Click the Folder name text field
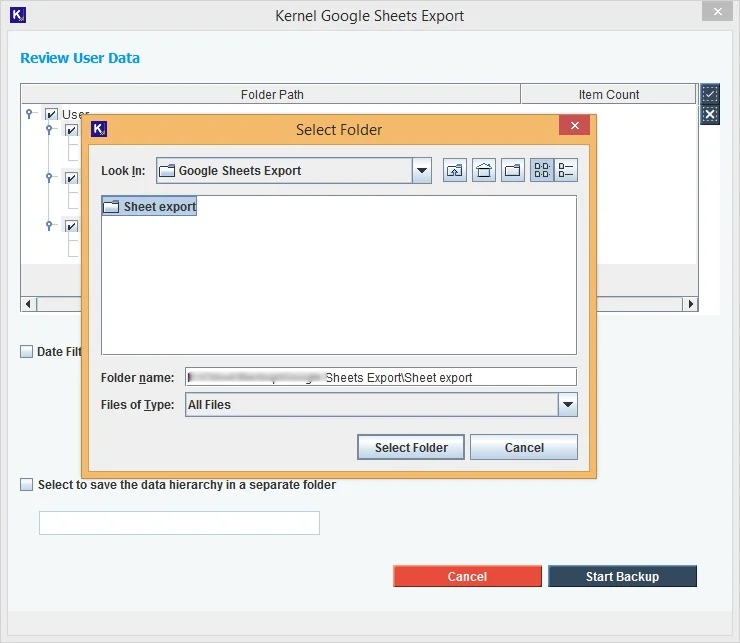 [381, 377]
